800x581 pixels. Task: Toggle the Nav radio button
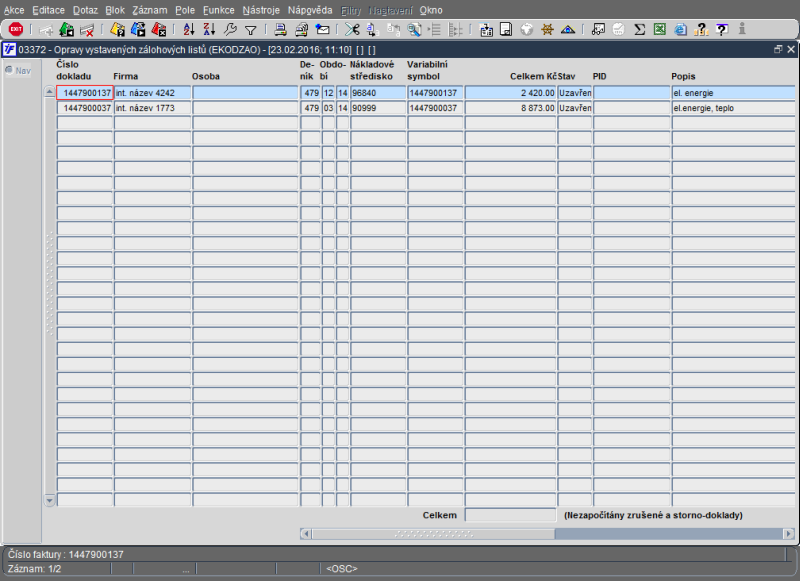click(x=9, y=70)
